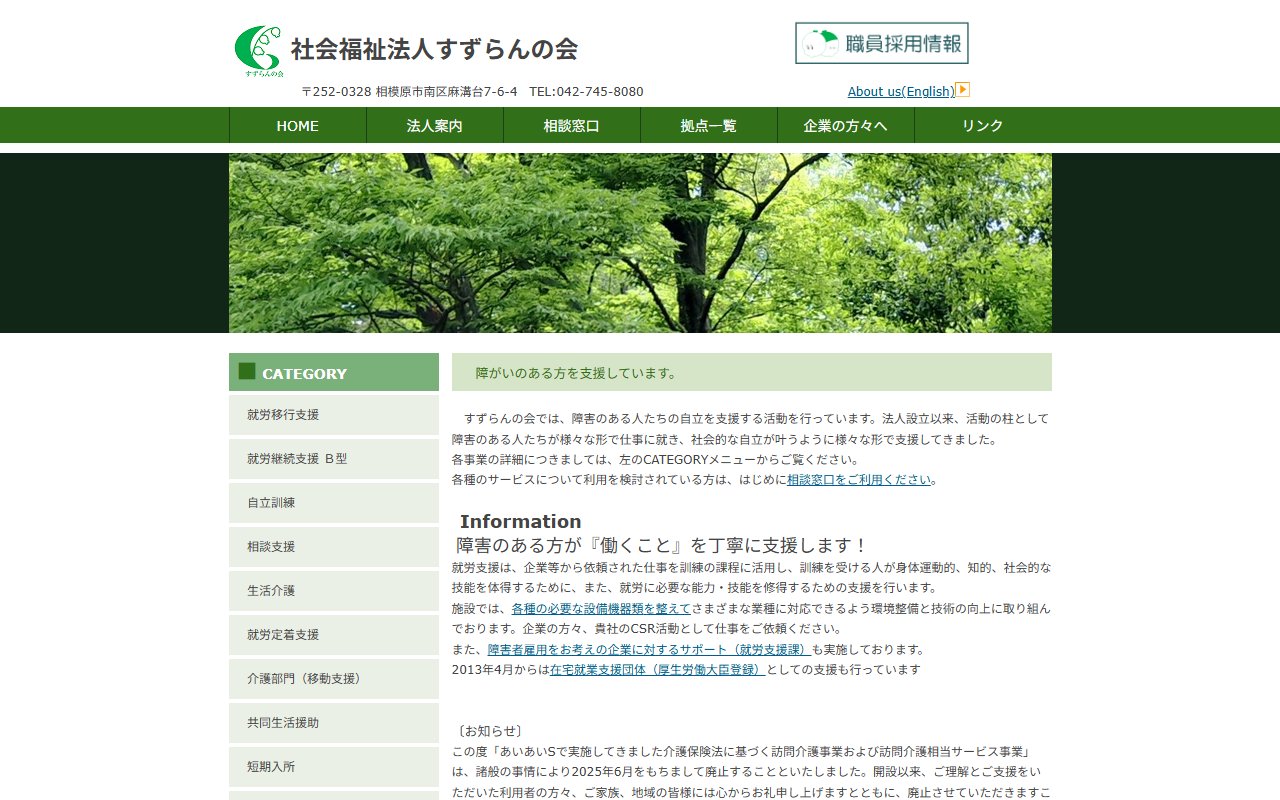Select the 相談支援 category
The height and width of the screenshot is (800, 1280).
[x=334, y=546]
